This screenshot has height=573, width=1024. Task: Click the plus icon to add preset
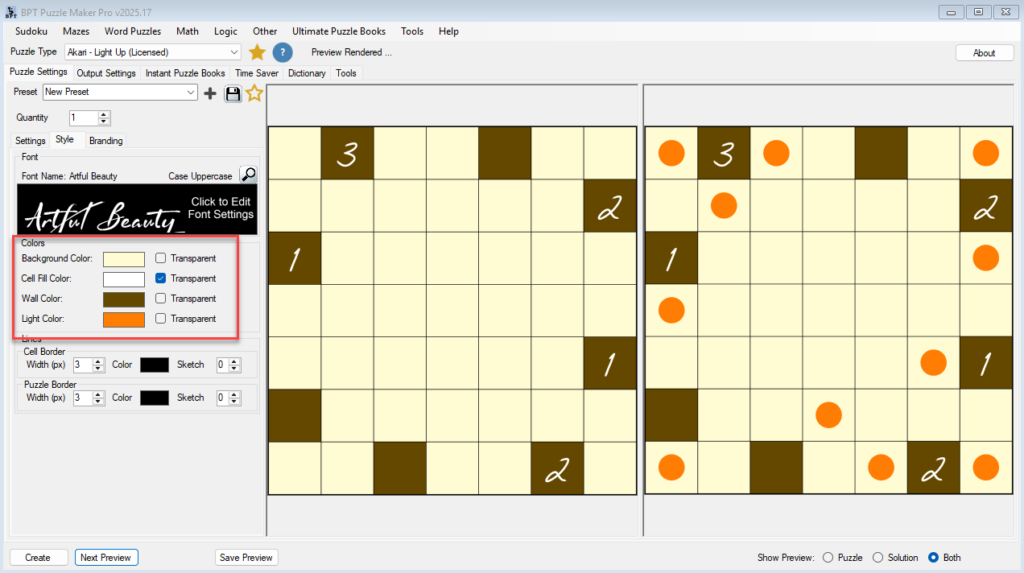click(210, 93)
